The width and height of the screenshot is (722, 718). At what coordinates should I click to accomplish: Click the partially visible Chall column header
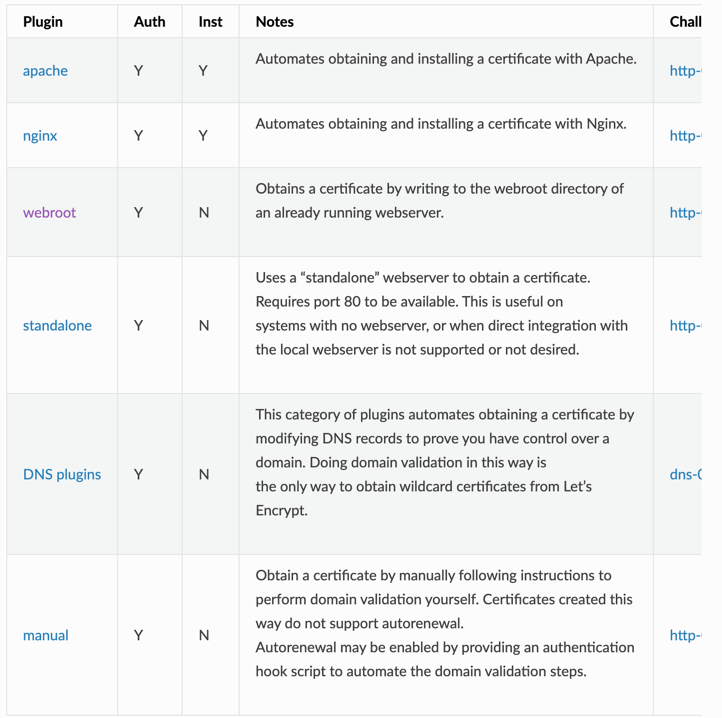[x=685, y=22]
